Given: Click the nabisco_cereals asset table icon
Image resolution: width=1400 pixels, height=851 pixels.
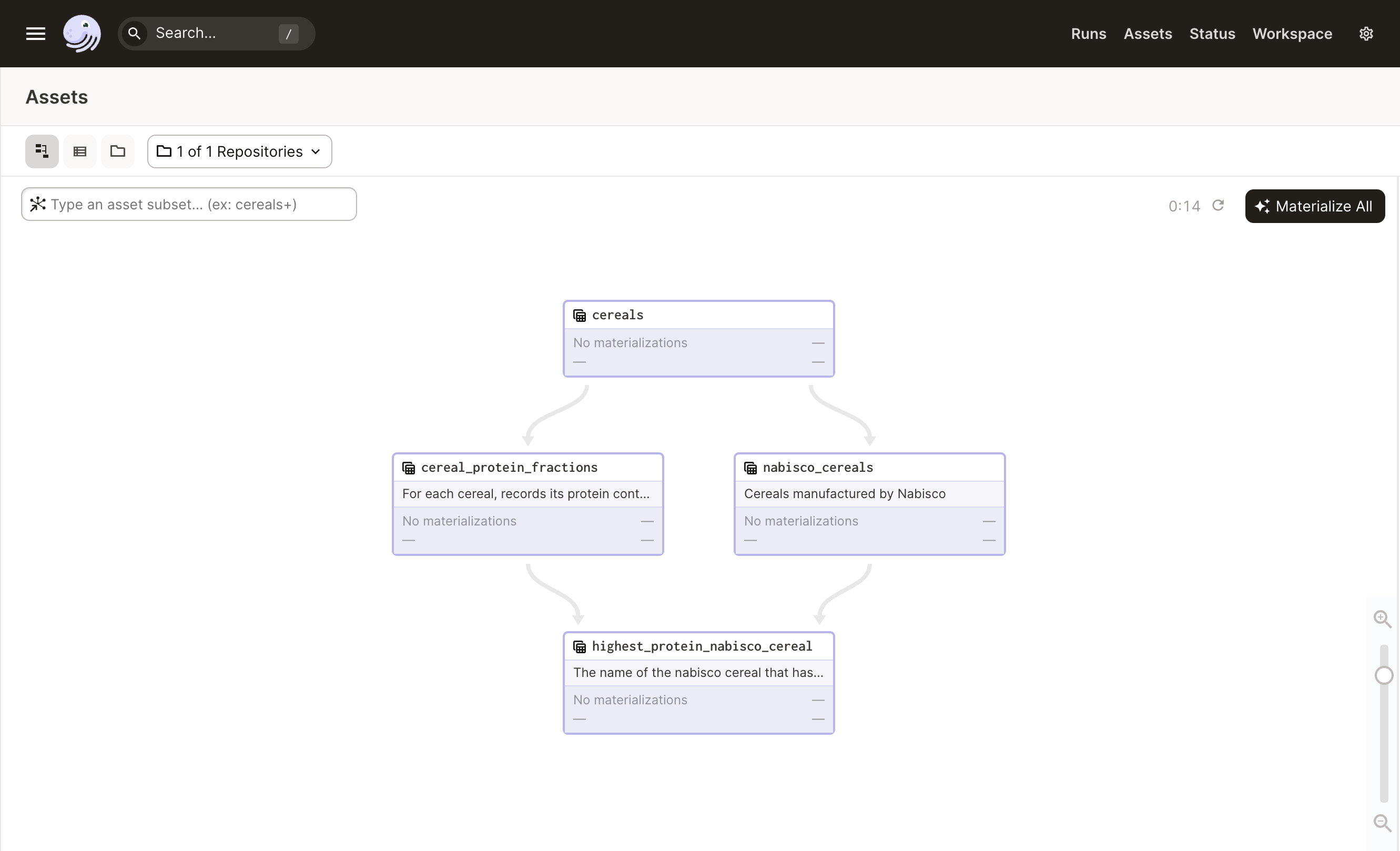Looking at the screenshot, I should [x=750, y=468].
